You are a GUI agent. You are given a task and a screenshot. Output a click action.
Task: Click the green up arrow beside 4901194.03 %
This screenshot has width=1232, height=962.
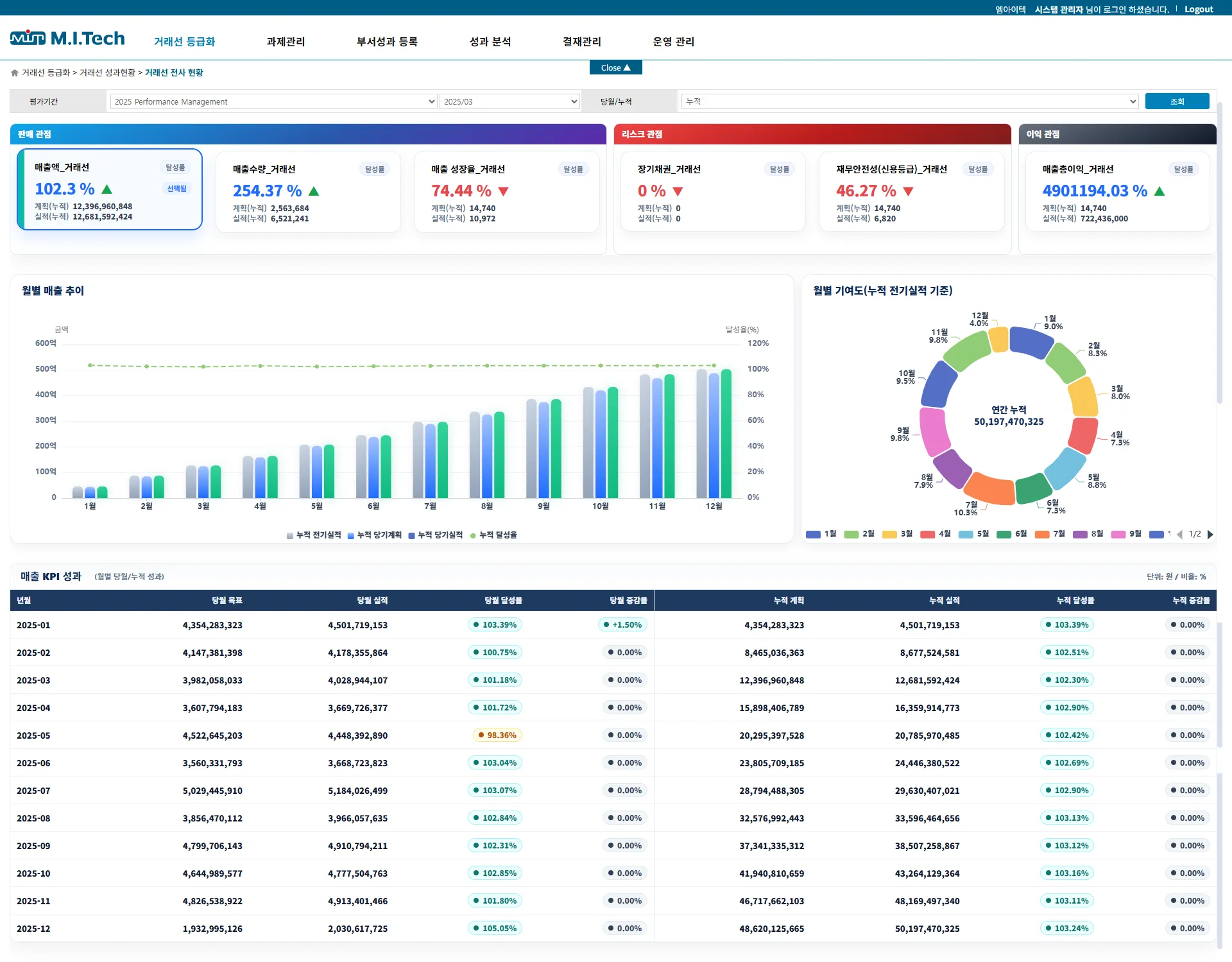(1159, 191)
